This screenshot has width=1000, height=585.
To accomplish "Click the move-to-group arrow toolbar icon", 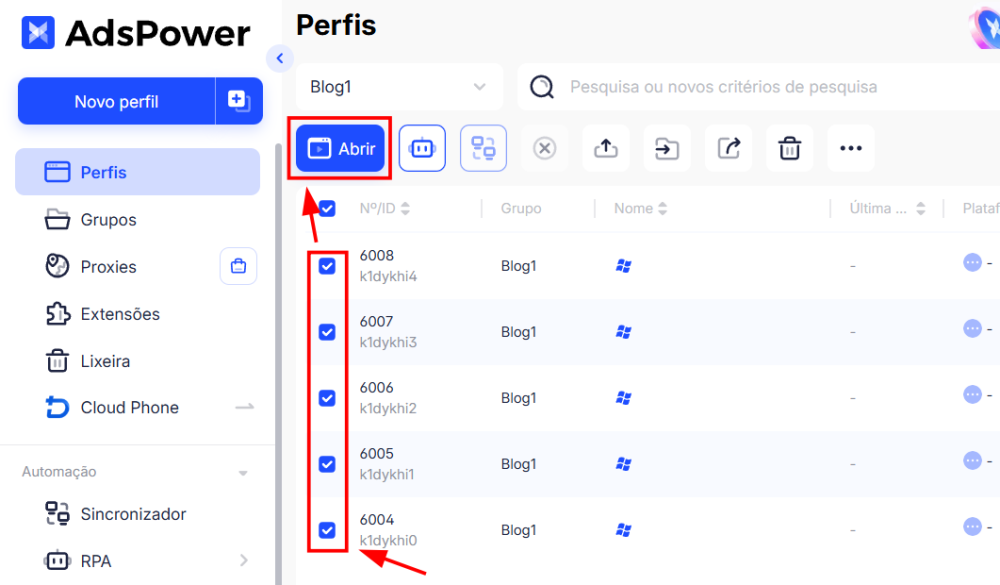I will click(x=667, y=149).
